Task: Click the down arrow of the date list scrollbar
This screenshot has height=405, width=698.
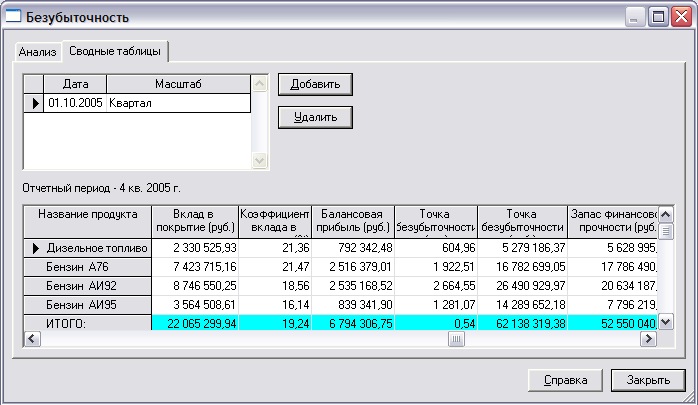Action: [260, 160]
